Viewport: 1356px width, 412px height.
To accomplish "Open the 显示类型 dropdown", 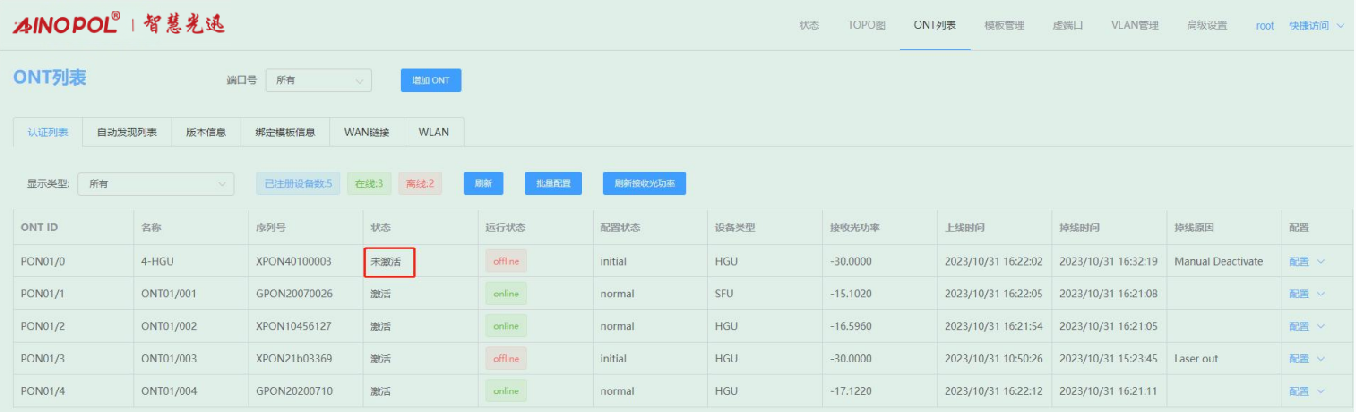I will (x=155, y=184).
